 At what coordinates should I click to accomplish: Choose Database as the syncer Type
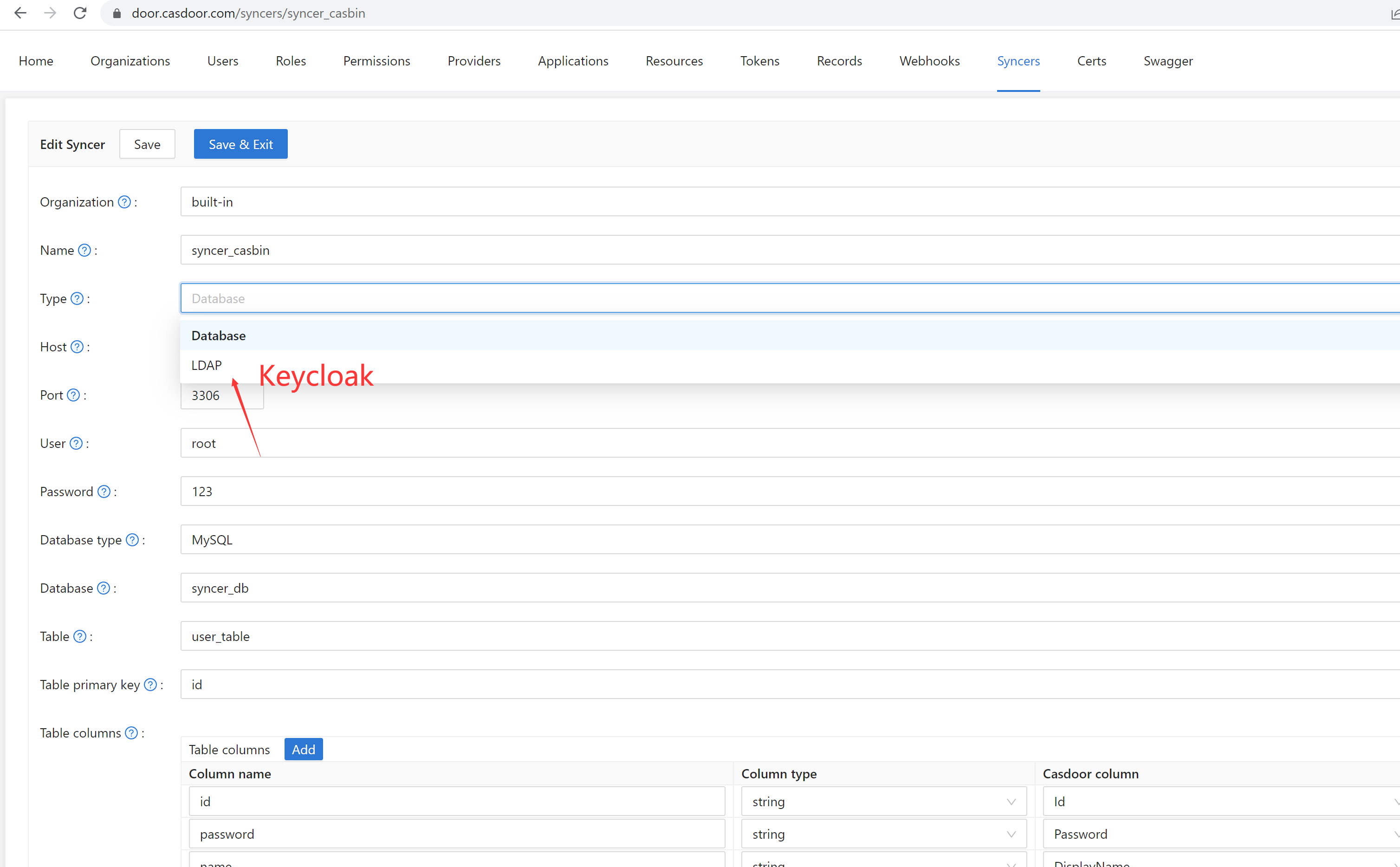click(219, 336)
